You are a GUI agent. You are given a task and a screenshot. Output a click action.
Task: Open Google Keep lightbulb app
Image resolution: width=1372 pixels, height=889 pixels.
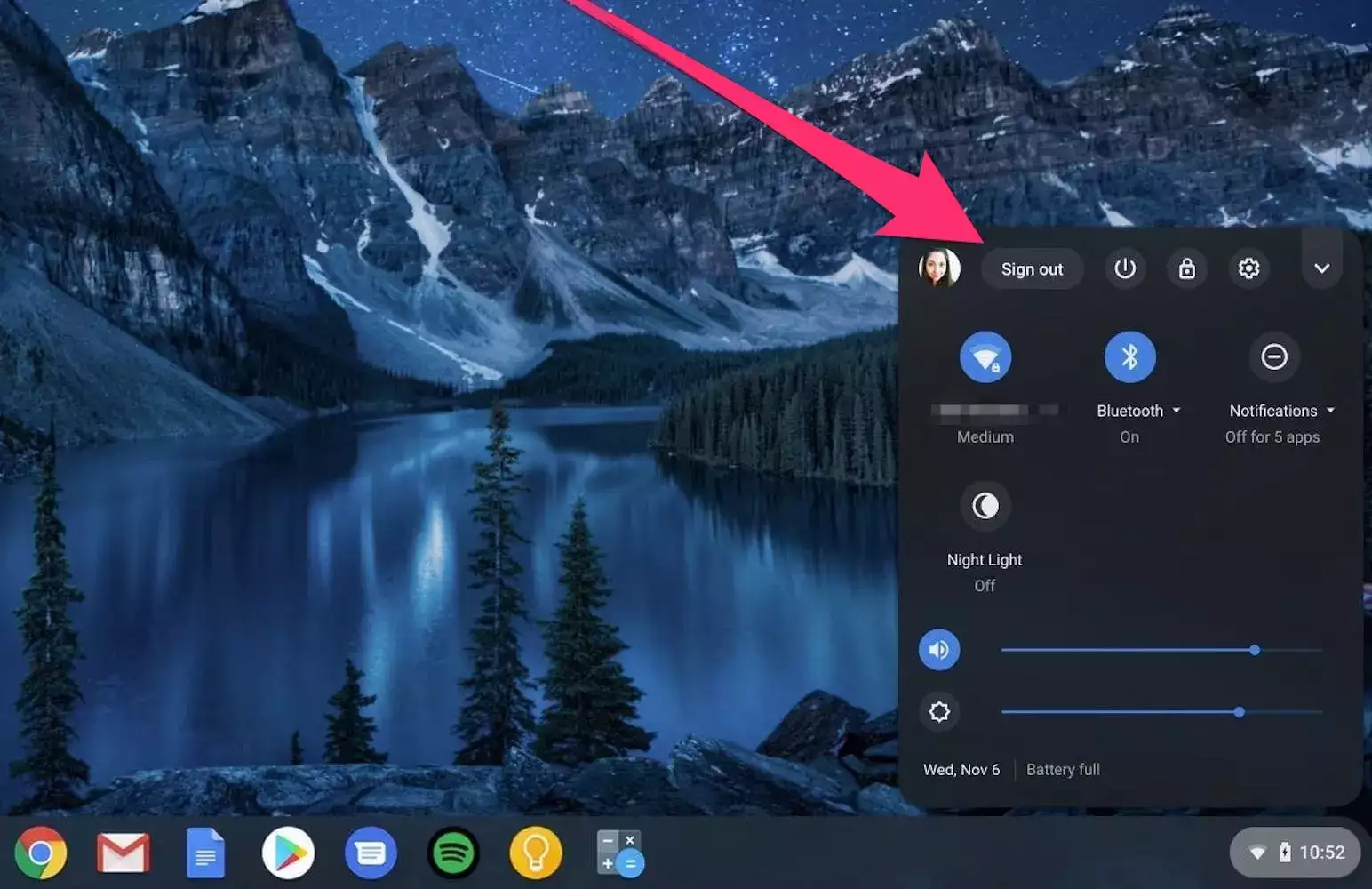[536, 853]
